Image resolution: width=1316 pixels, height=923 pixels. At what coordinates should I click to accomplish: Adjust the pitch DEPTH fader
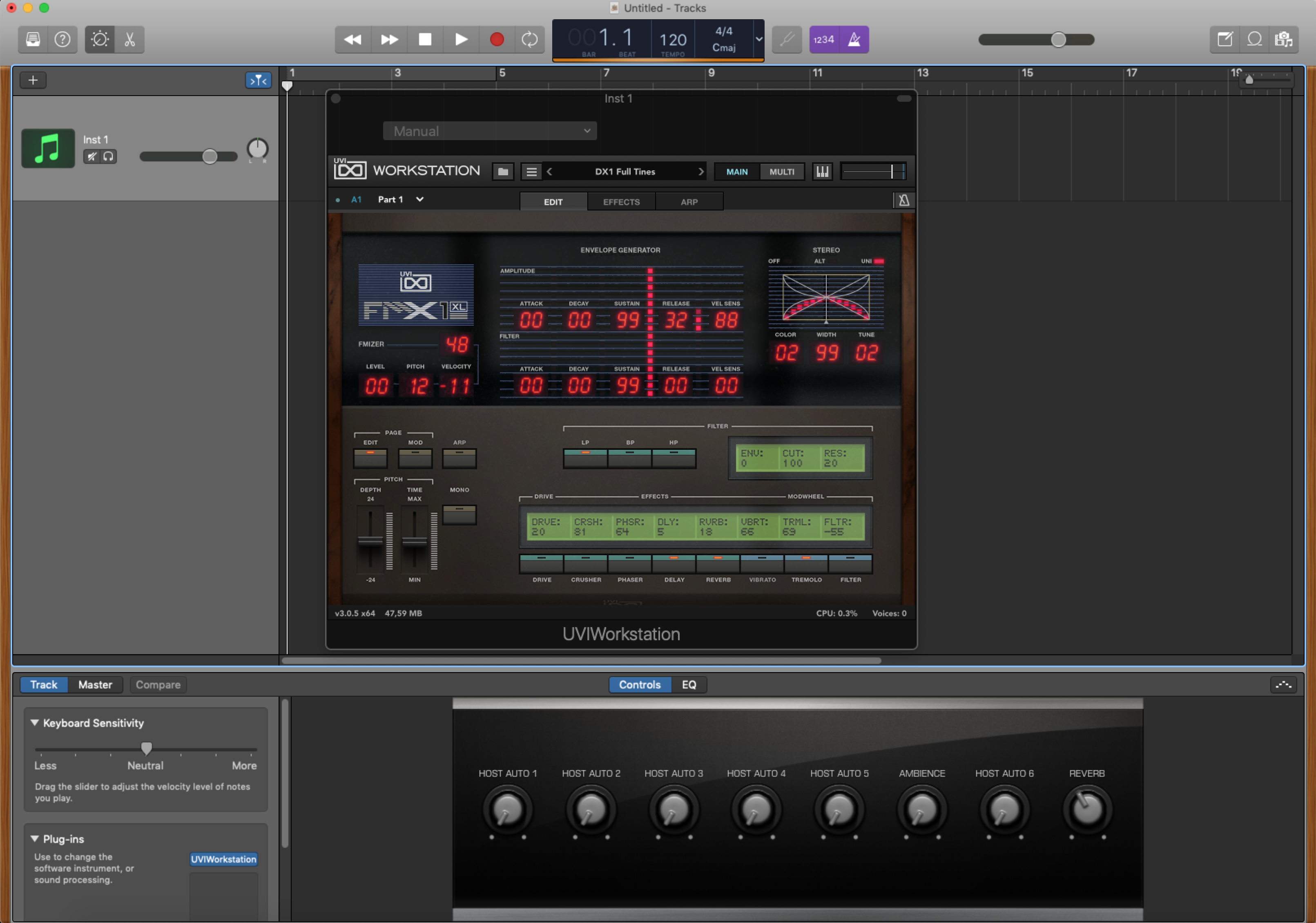[x=370, y=540]
